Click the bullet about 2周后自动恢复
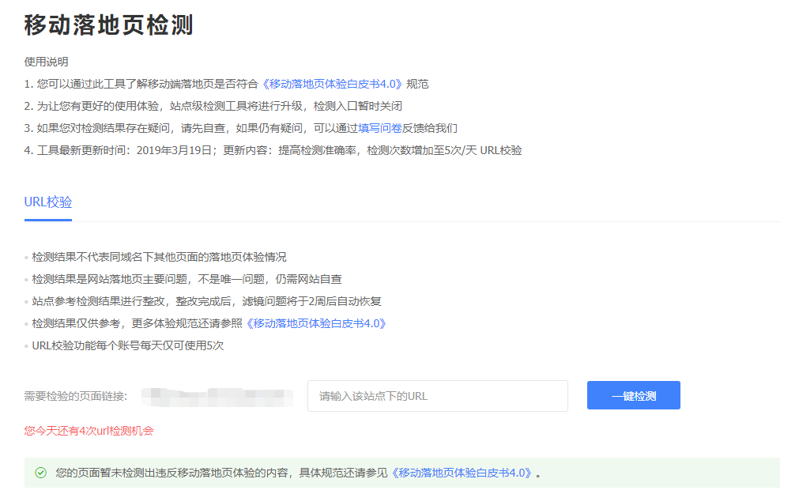The width and height of the screenshot is (799, 494). click(x=205, y=301)
